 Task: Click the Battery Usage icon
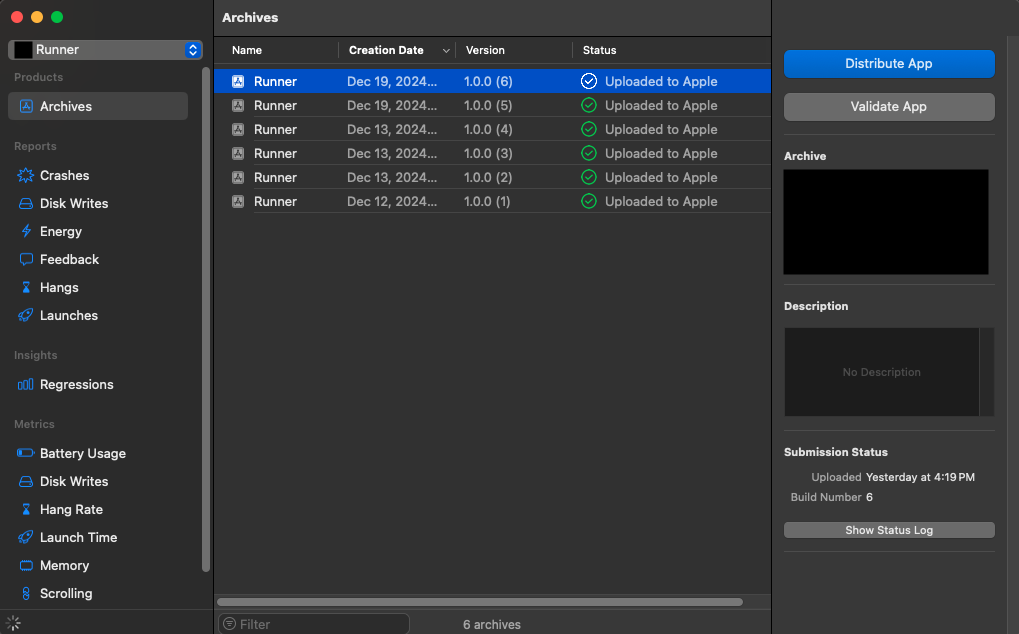(x=26, y=453)
